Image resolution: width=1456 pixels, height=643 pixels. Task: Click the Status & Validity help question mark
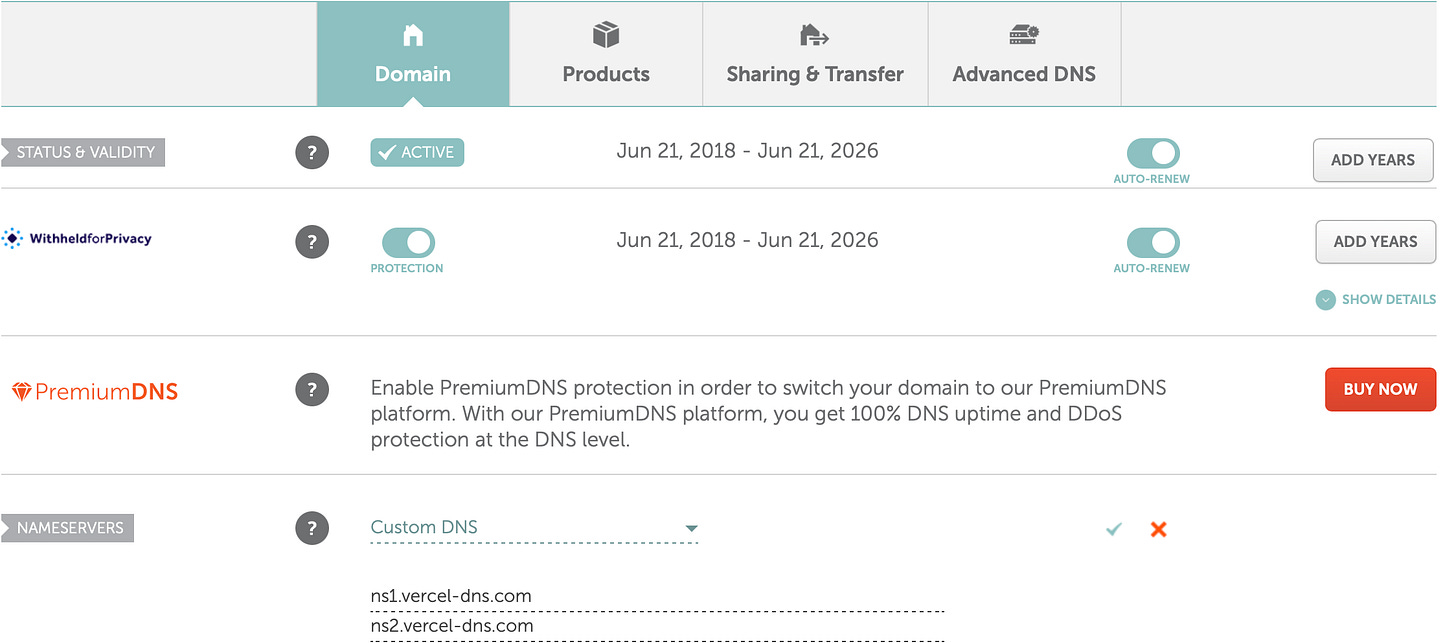(x=312, y=153)
